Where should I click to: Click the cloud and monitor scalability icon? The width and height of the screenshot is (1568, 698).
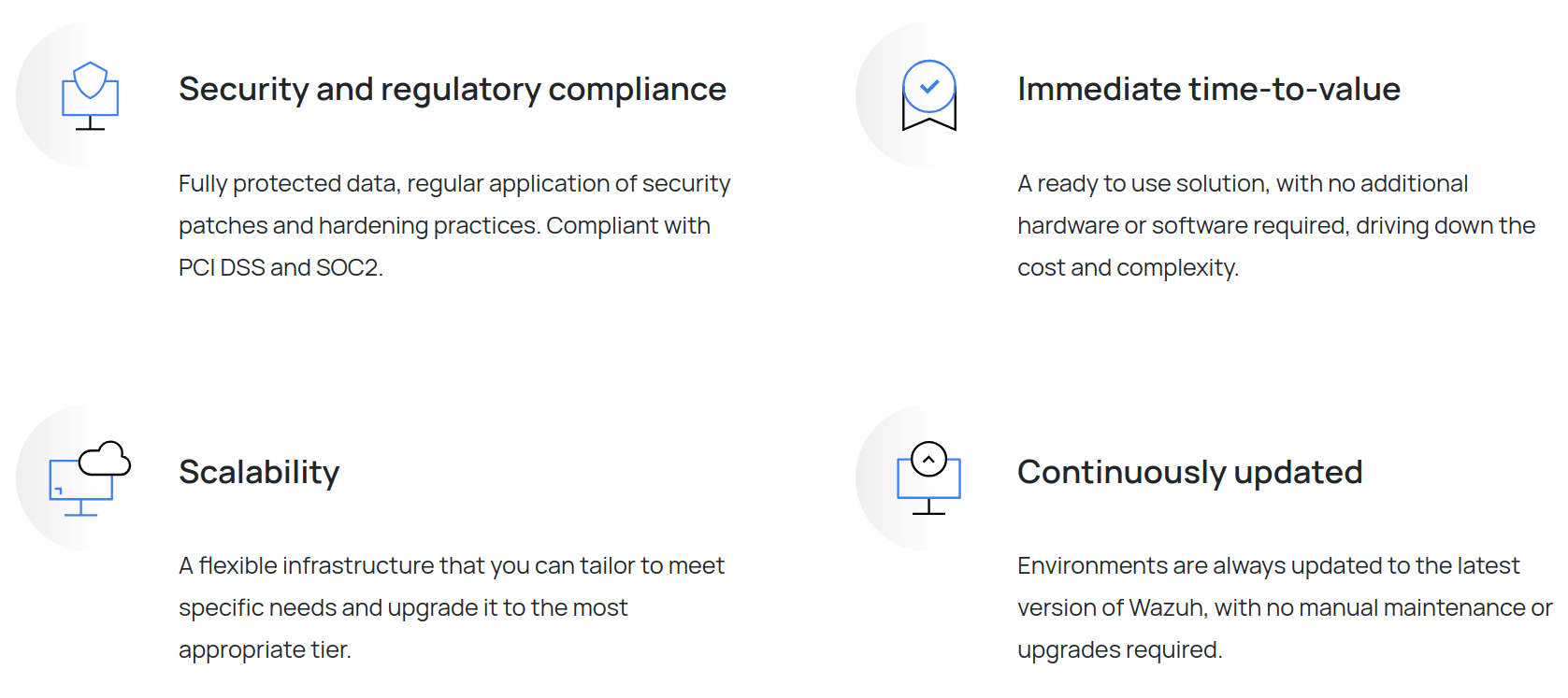[x=90, y=478]
